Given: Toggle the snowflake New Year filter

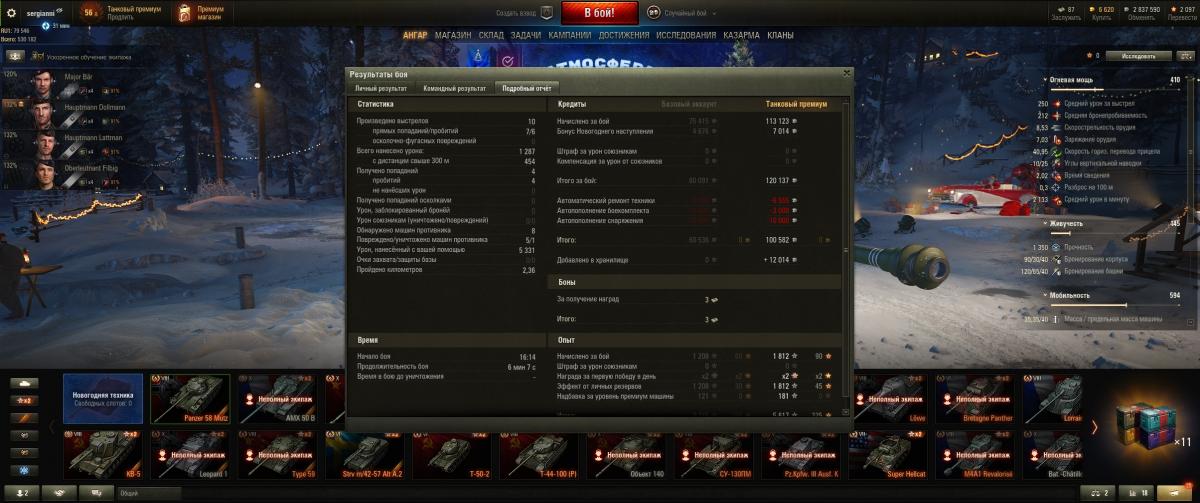Looking at the screenshot, I should [x=22, y=469].
